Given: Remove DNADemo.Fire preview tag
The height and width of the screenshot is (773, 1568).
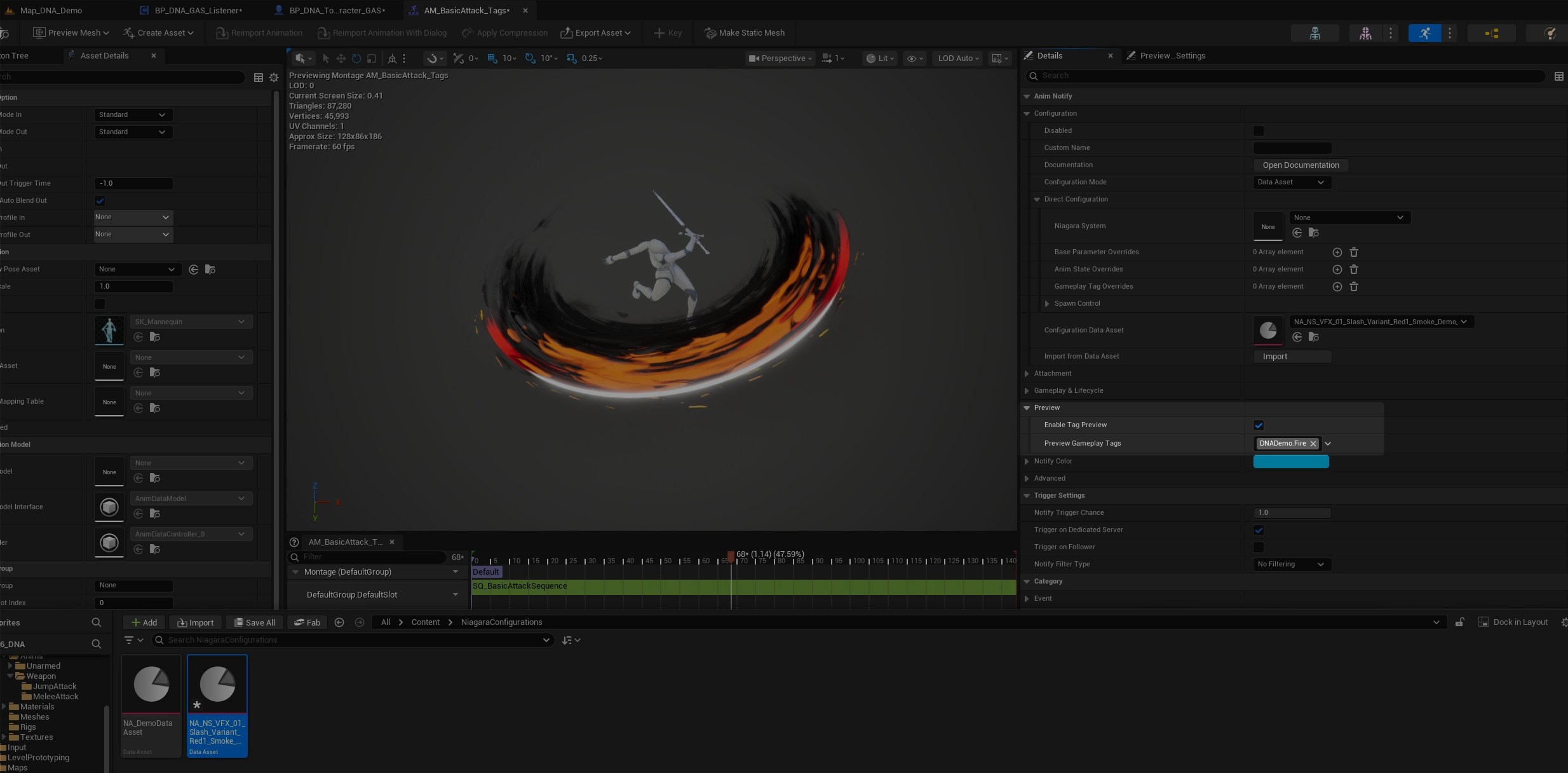Looking at the screenshot, I should [x=1313, y=444].
